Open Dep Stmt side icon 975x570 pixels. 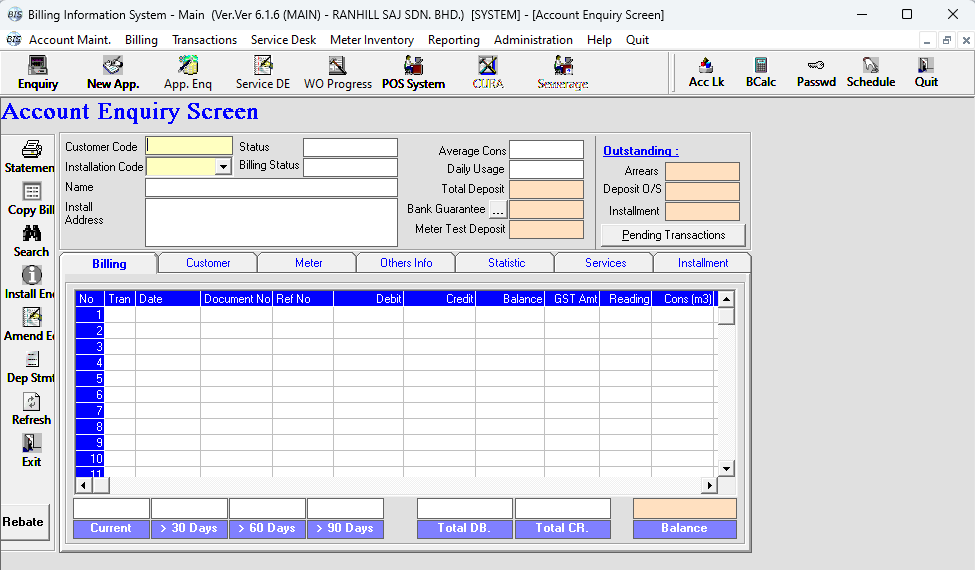coord(31,367)
